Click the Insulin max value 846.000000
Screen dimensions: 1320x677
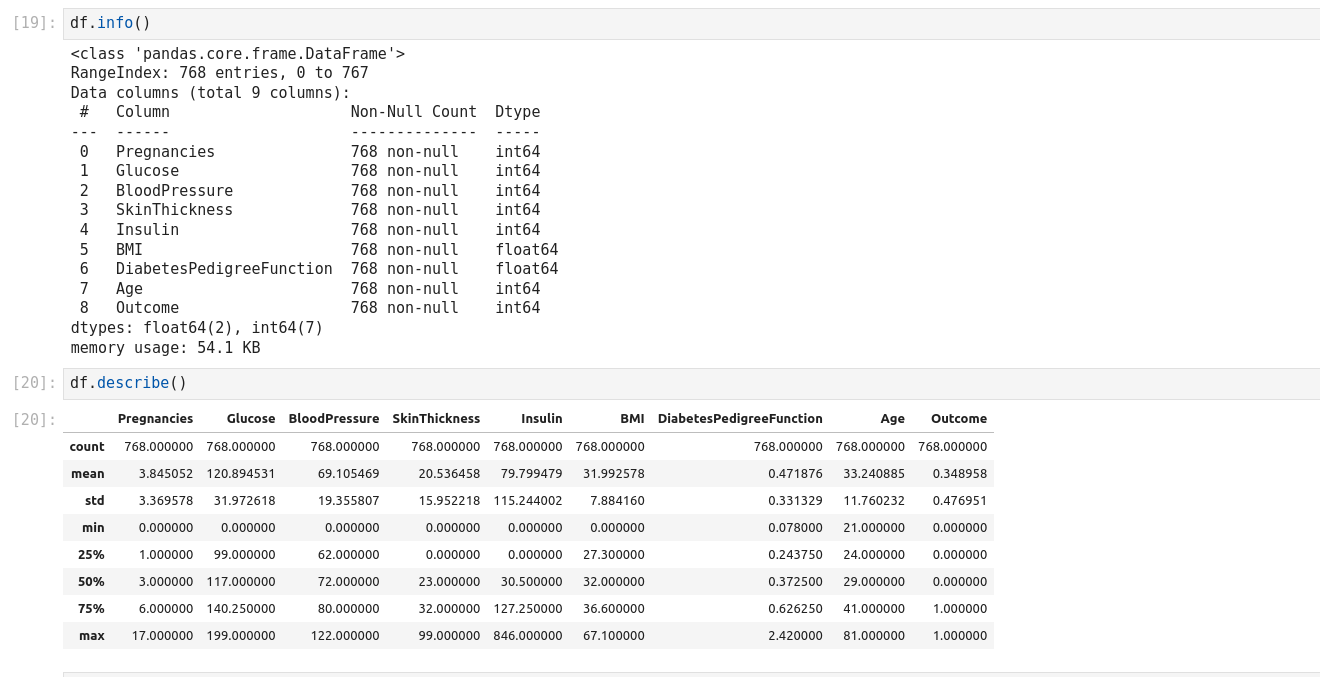click(x=527, y=636)
